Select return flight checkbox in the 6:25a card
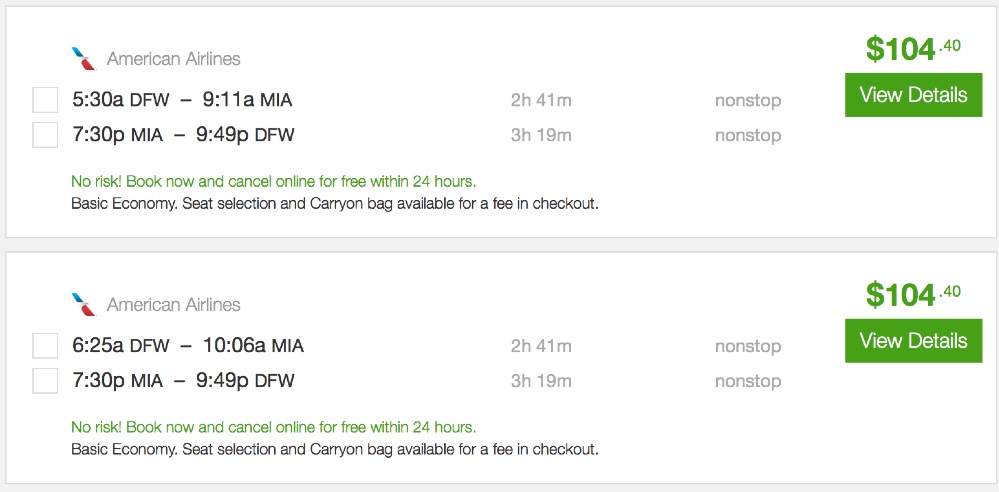 point(45,381)
